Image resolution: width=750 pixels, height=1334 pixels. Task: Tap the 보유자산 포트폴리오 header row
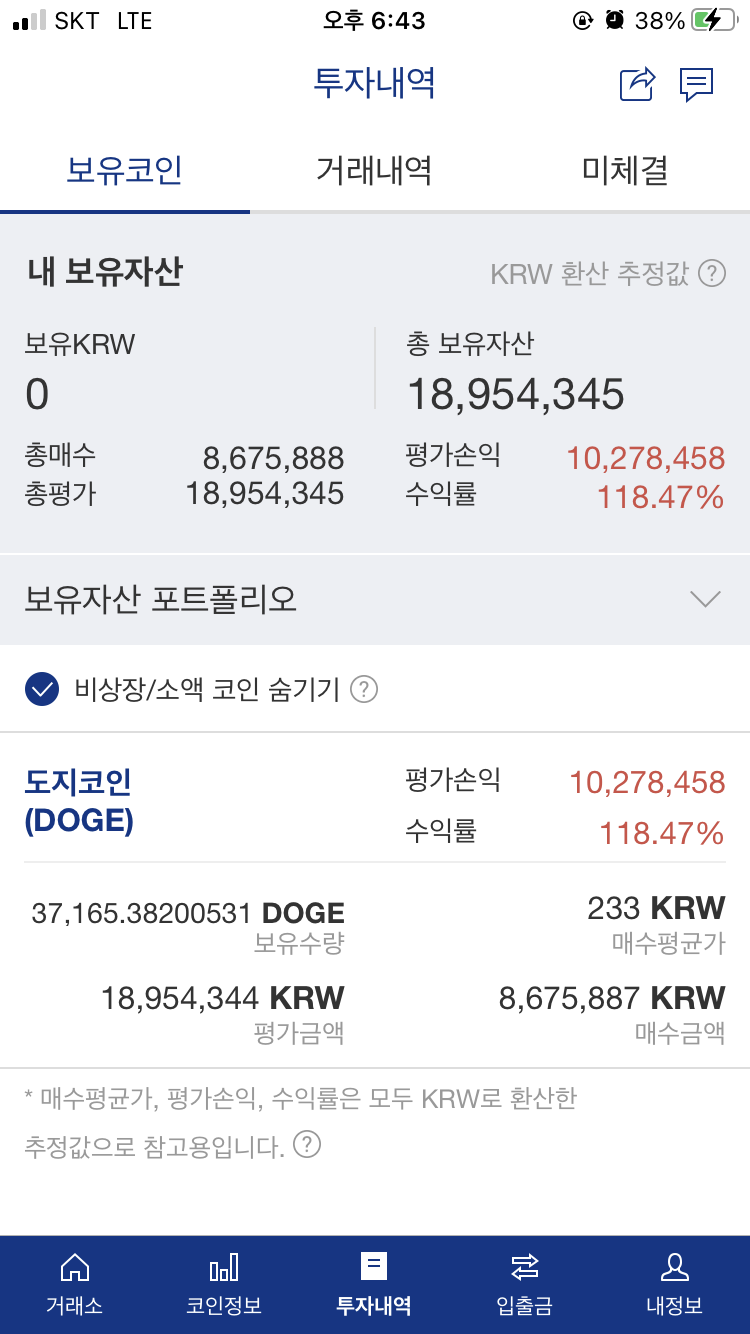[x=375, y=600]
